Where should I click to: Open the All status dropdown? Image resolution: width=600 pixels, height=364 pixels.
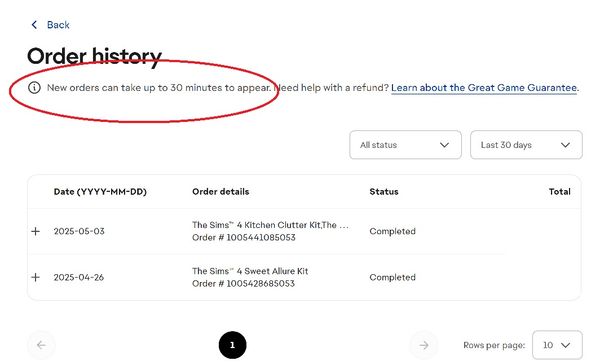click(x=405, y=145)
